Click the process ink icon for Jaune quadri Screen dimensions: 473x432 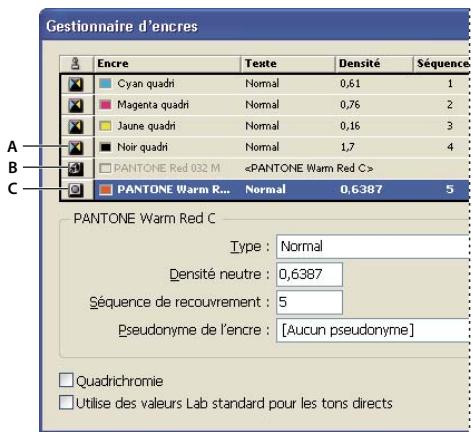76,127
